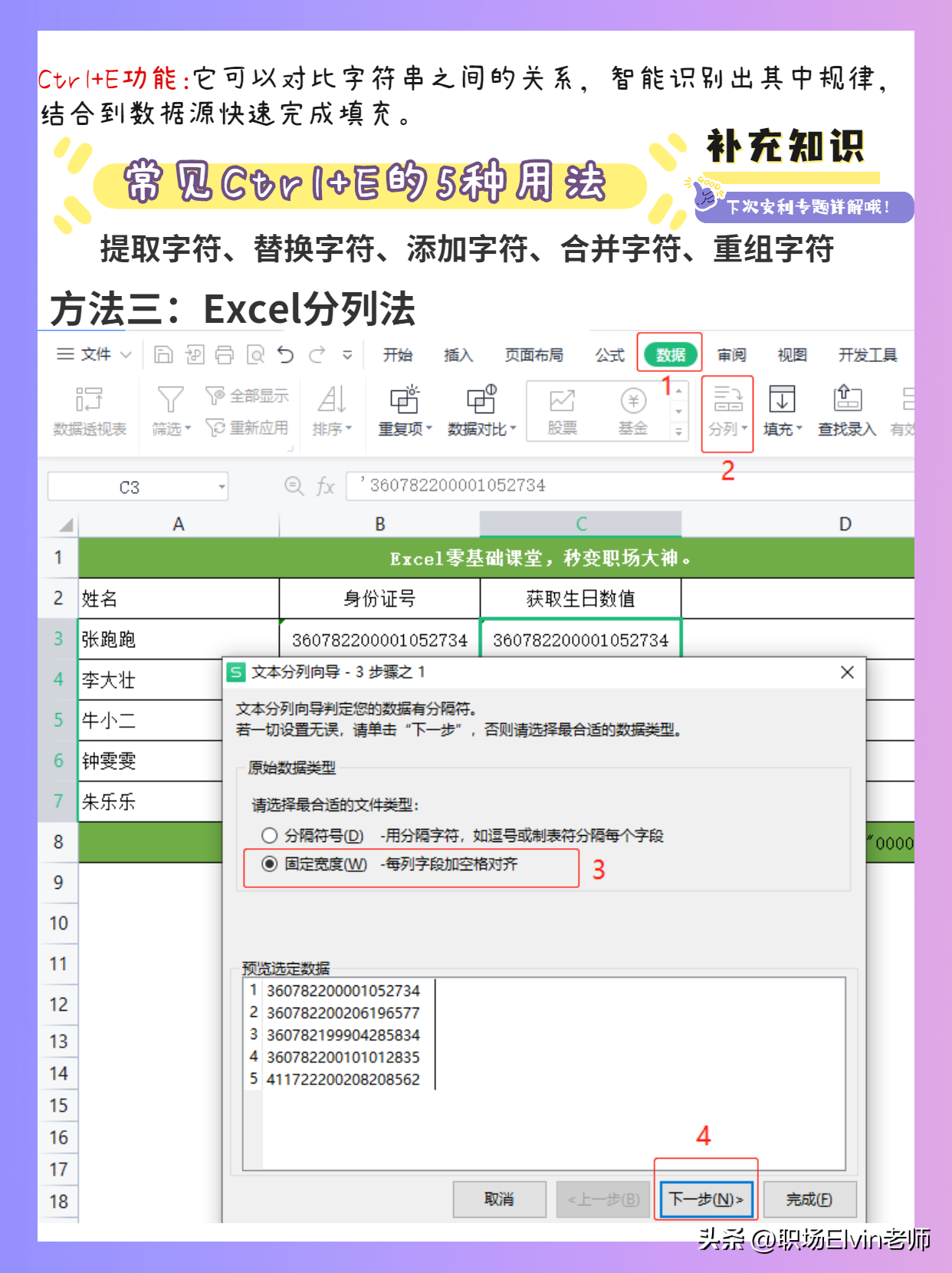The height and width of the screenshot is (1273, 952).
Task: Click preview row 360782200206196577
Action: pos(343,1013)
